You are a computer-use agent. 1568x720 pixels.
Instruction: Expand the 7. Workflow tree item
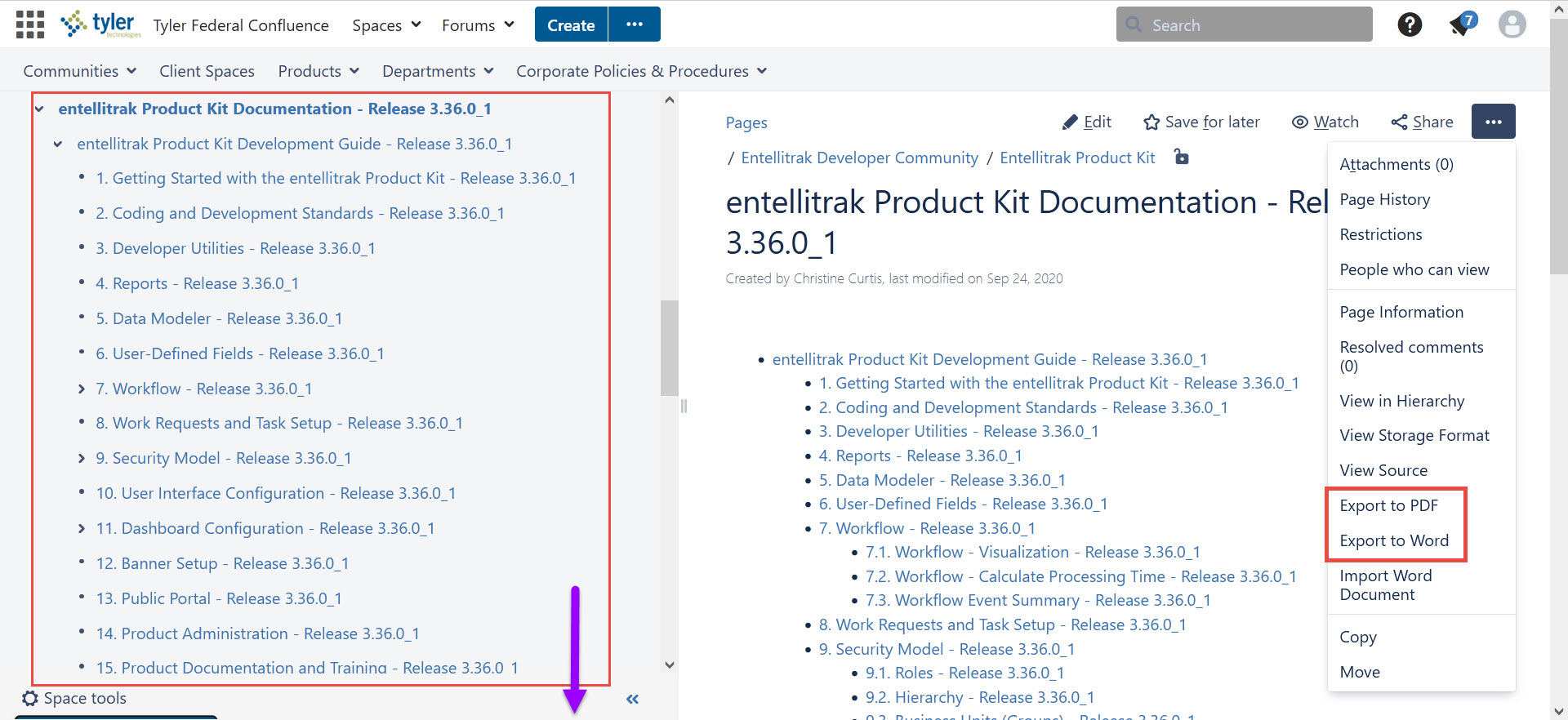pos(81,389)
